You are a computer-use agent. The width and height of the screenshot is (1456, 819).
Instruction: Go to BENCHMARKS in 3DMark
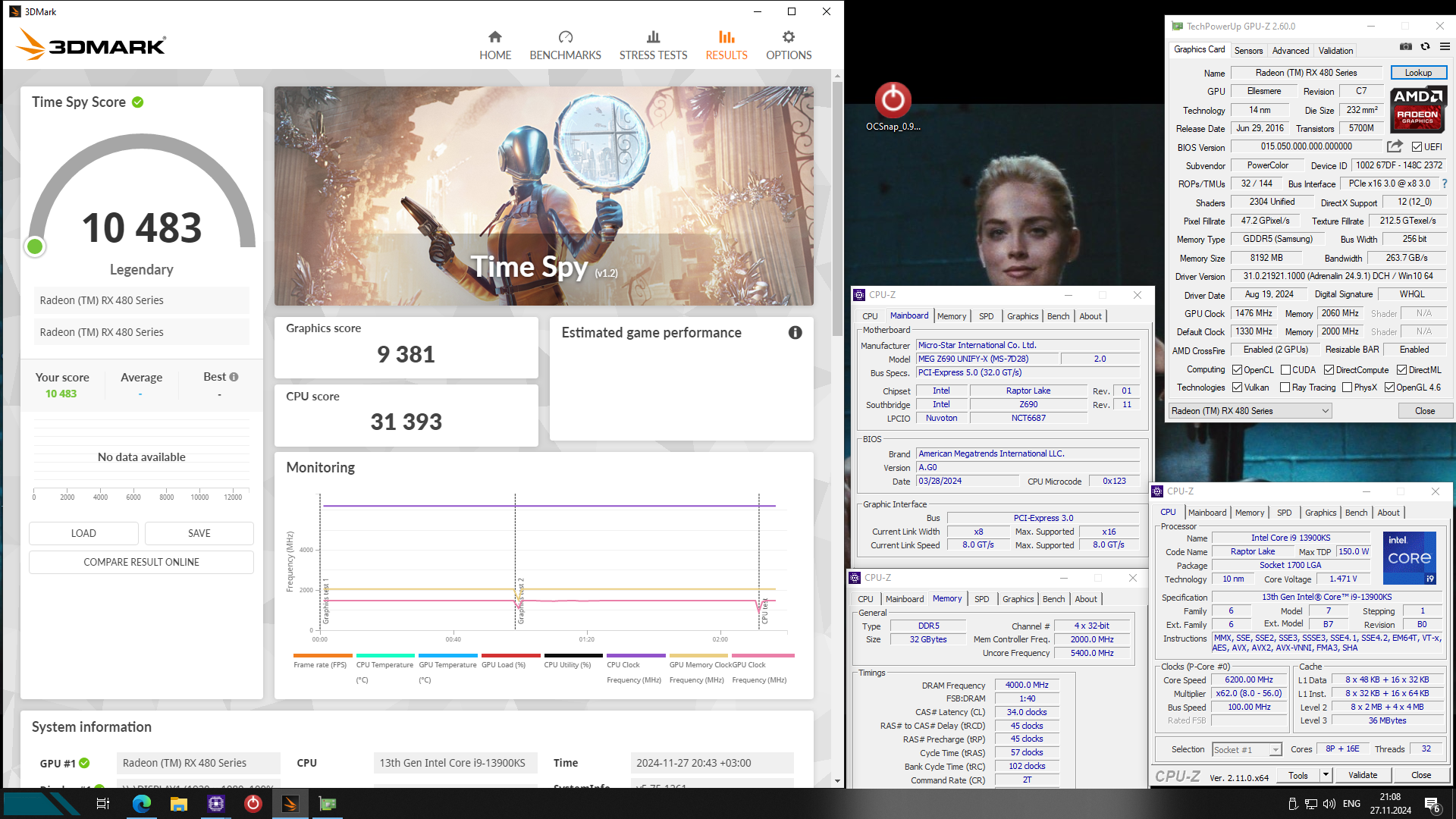coord(565,45)
